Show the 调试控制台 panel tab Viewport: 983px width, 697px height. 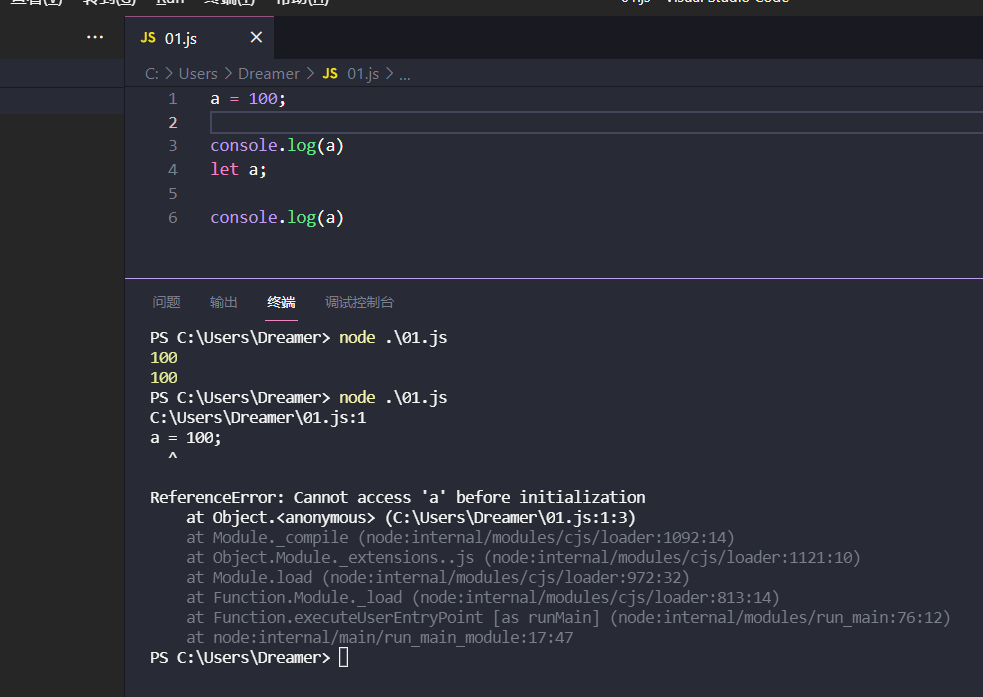359,302
